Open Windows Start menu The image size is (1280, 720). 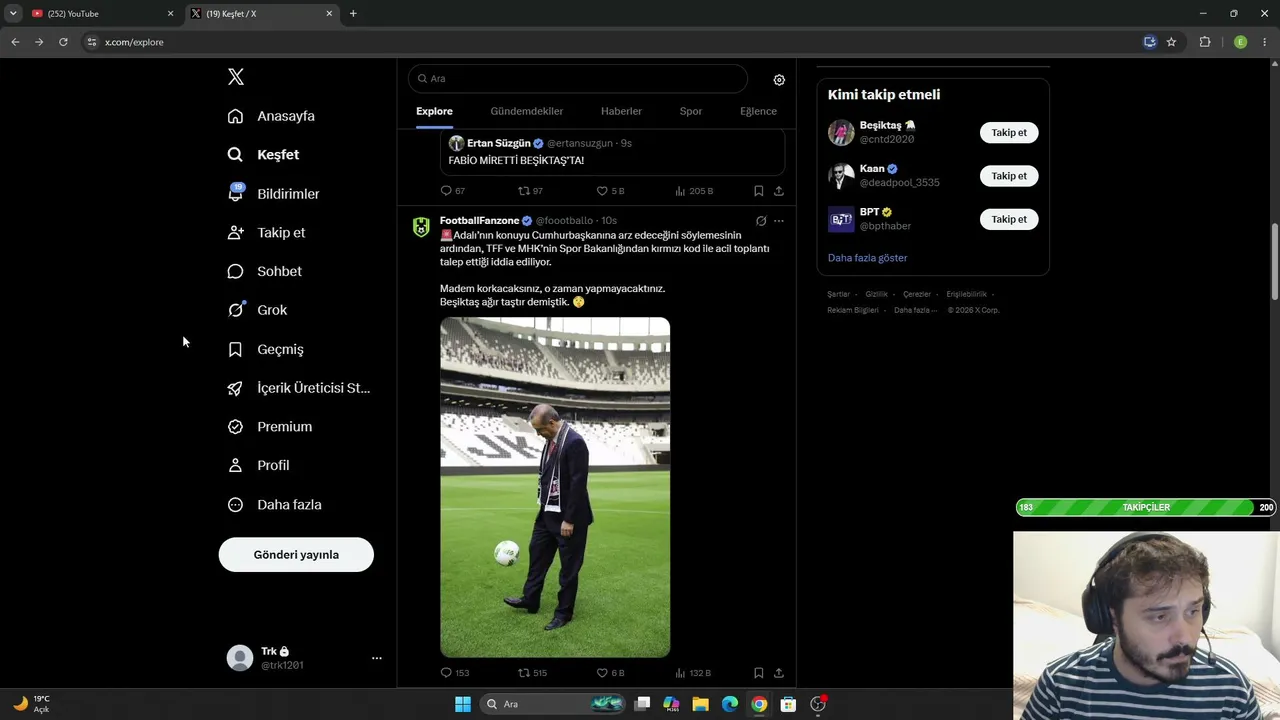tap(463, 704)
